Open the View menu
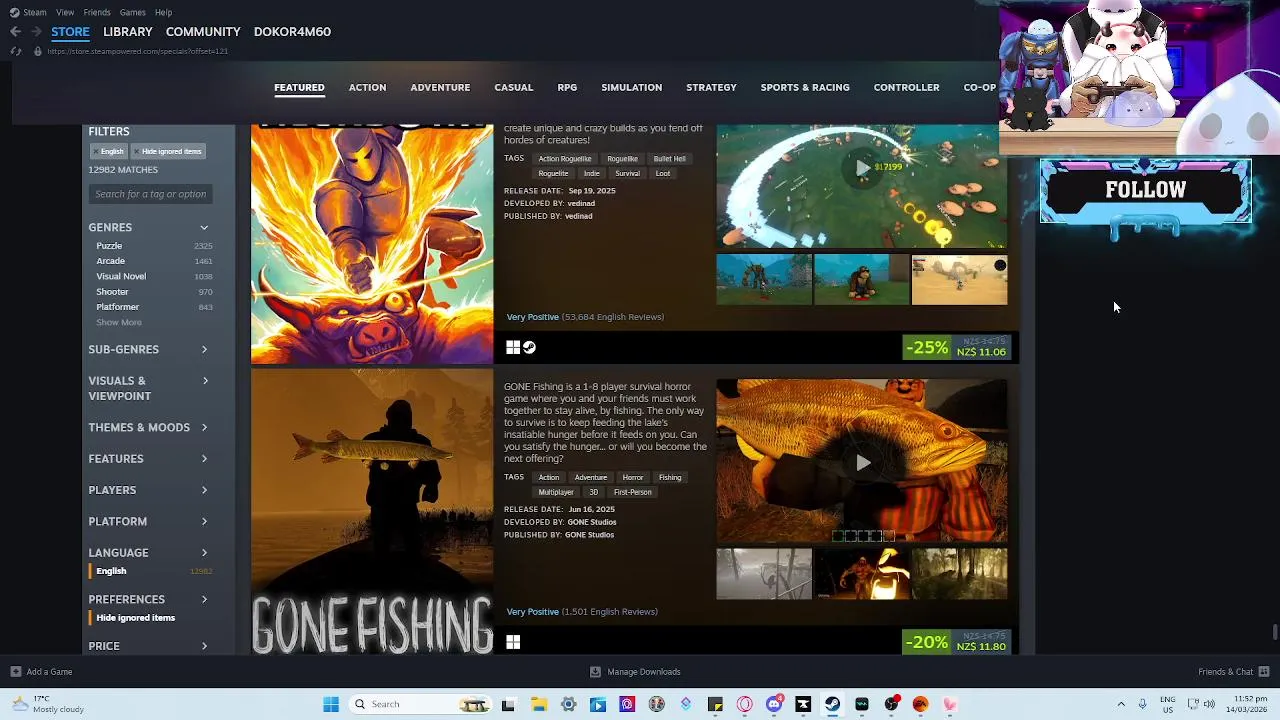The height and width of the screenshot is (720, 1280). (65, 12)
